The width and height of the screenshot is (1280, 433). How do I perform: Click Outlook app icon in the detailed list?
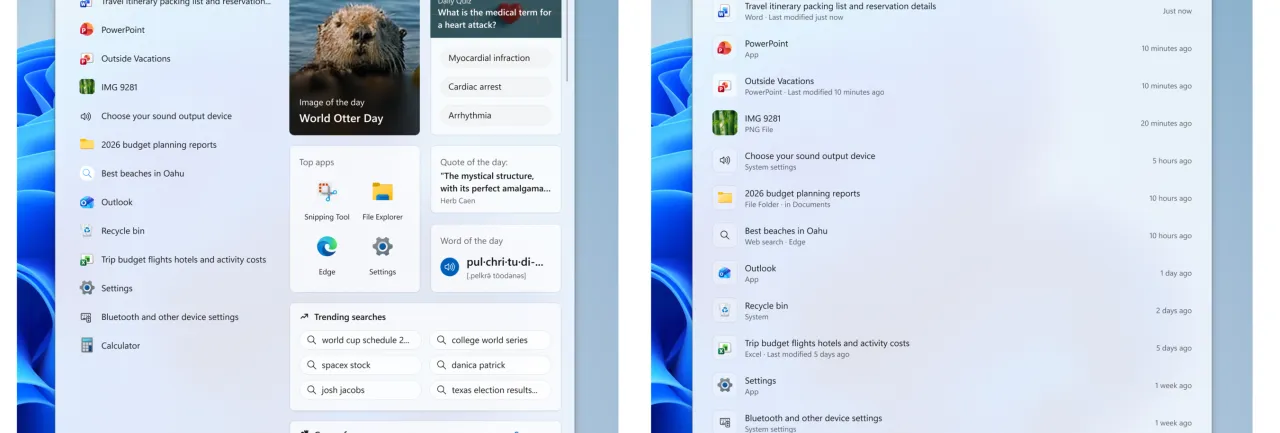(724, 272)
